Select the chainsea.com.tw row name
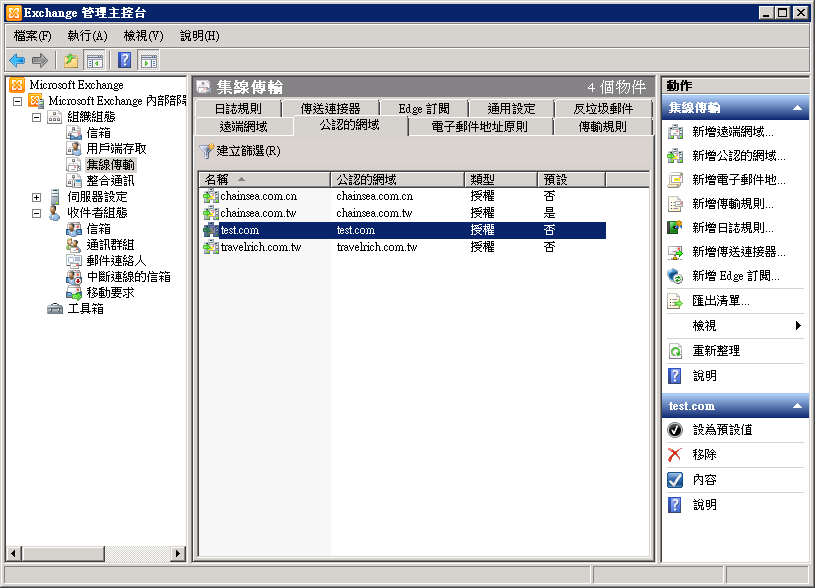 pos(258,213)
